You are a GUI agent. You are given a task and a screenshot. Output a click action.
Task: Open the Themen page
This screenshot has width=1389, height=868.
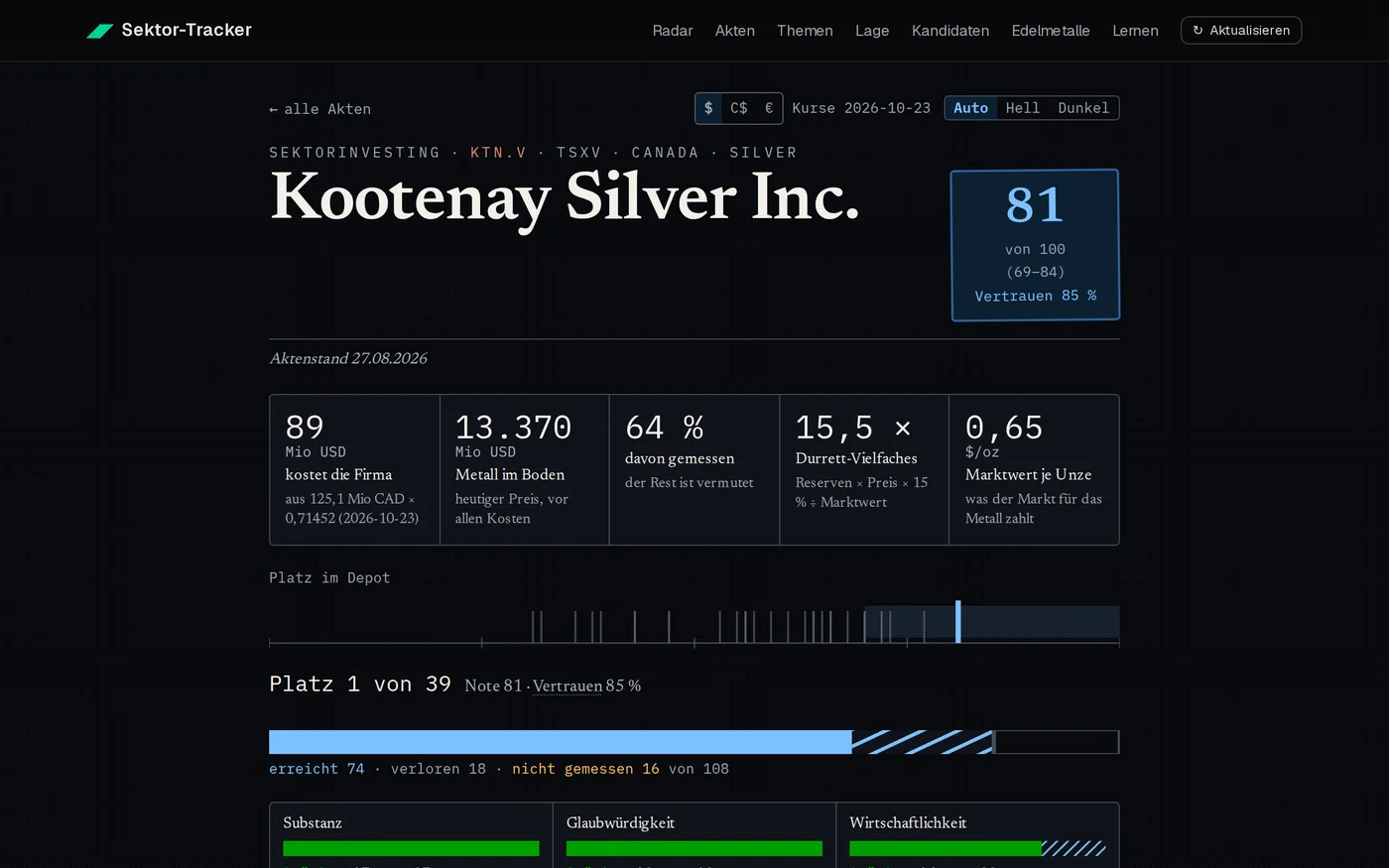(805, 31)
